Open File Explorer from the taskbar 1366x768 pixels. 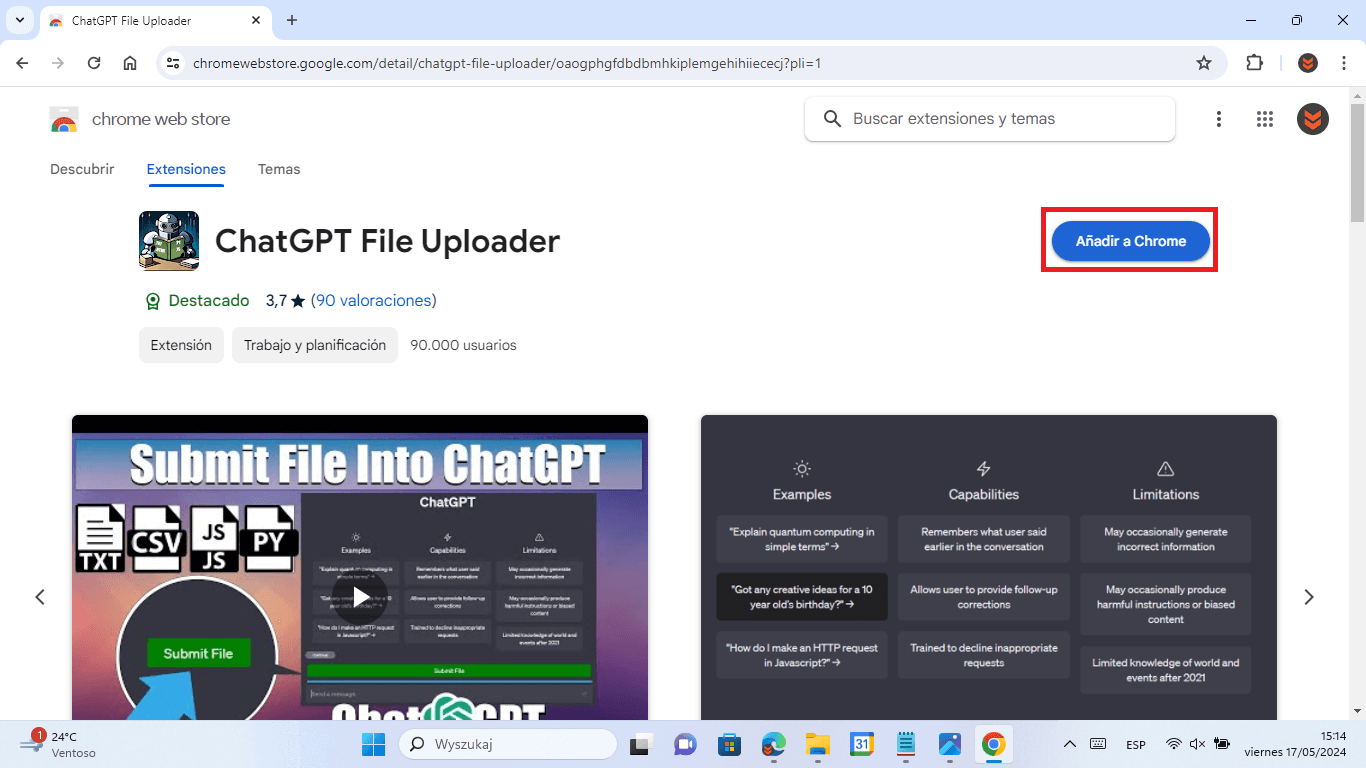click(818, 744)
